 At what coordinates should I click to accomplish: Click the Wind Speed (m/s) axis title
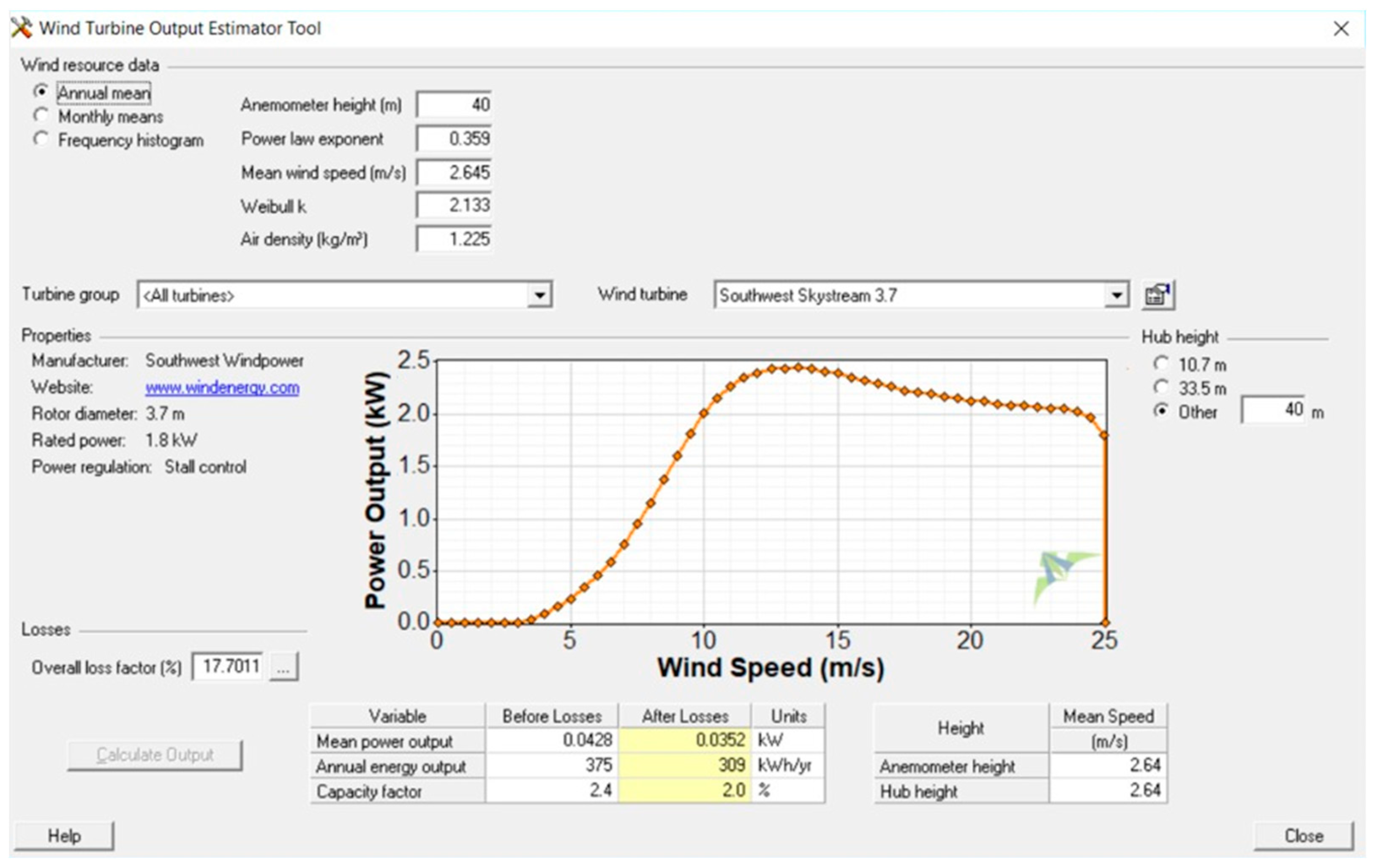pos(770,667)
